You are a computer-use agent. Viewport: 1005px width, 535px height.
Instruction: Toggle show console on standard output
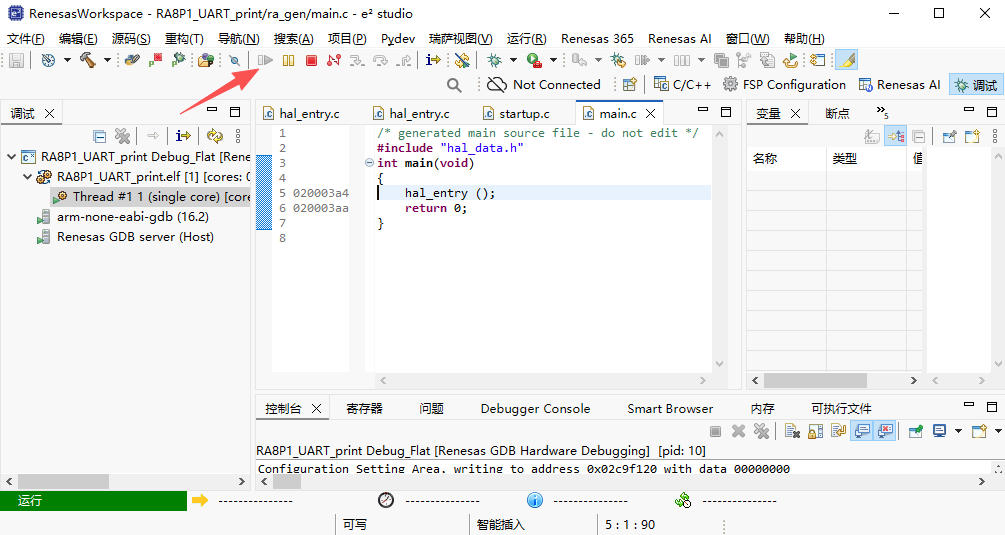862,431
